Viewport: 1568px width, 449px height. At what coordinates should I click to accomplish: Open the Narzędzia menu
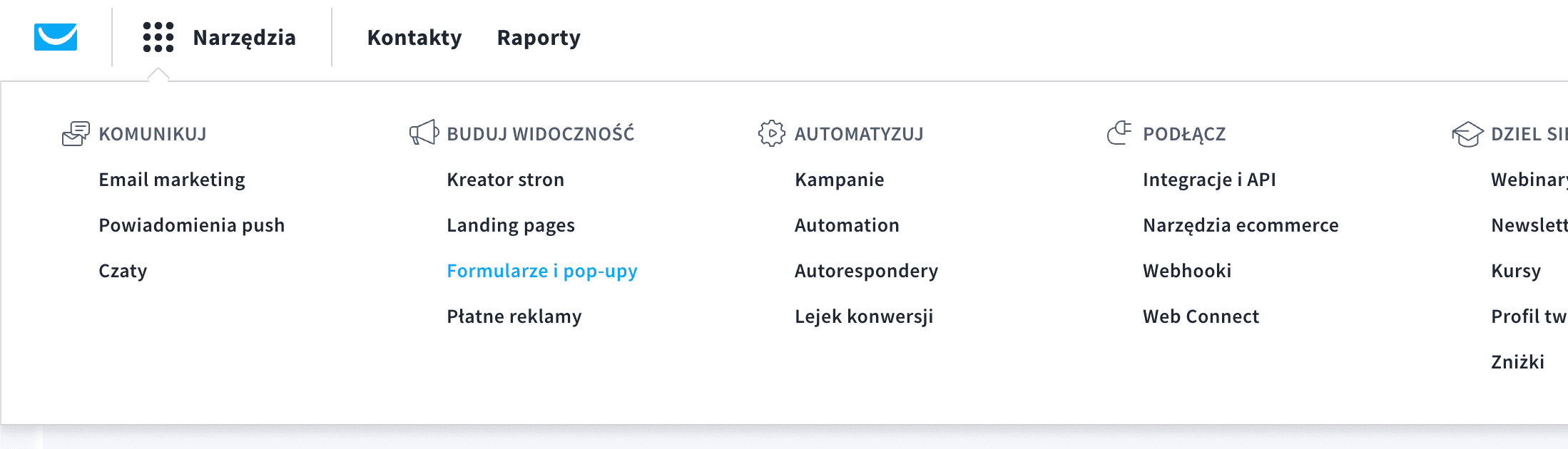(244, 37)
